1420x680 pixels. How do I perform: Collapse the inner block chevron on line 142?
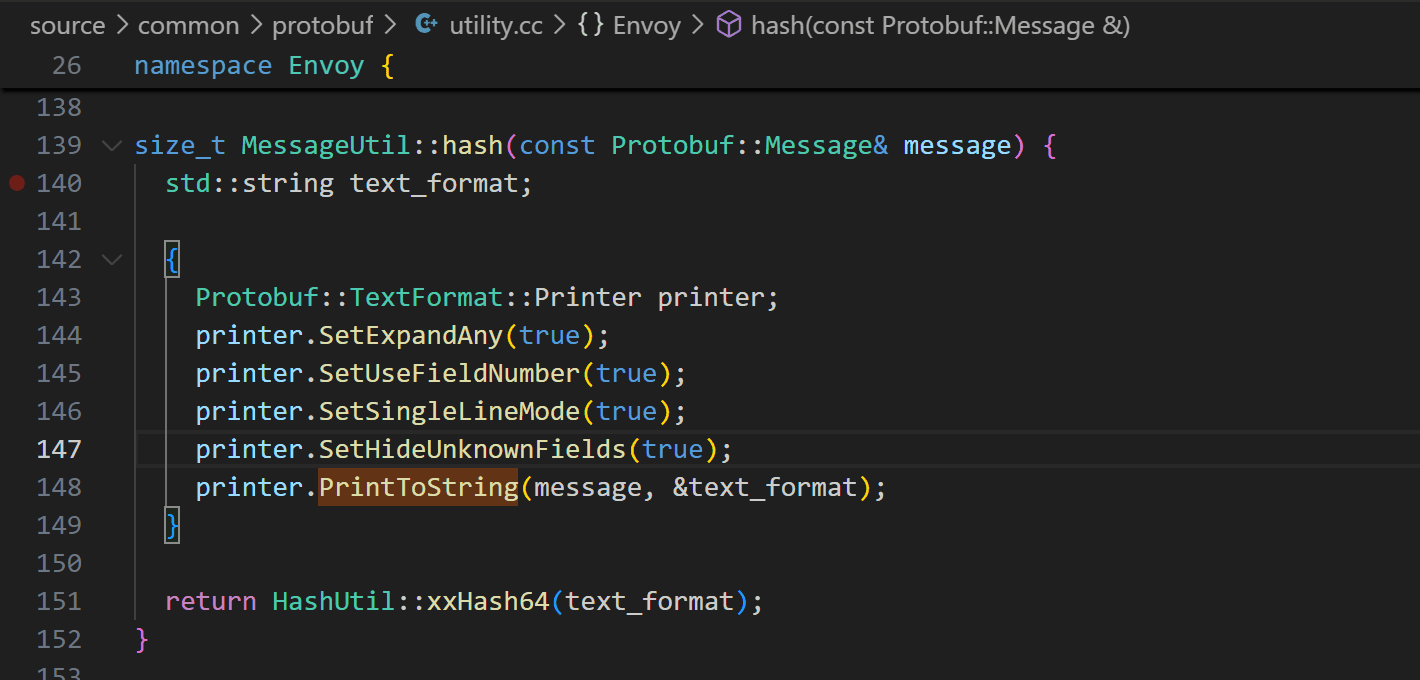111,259
